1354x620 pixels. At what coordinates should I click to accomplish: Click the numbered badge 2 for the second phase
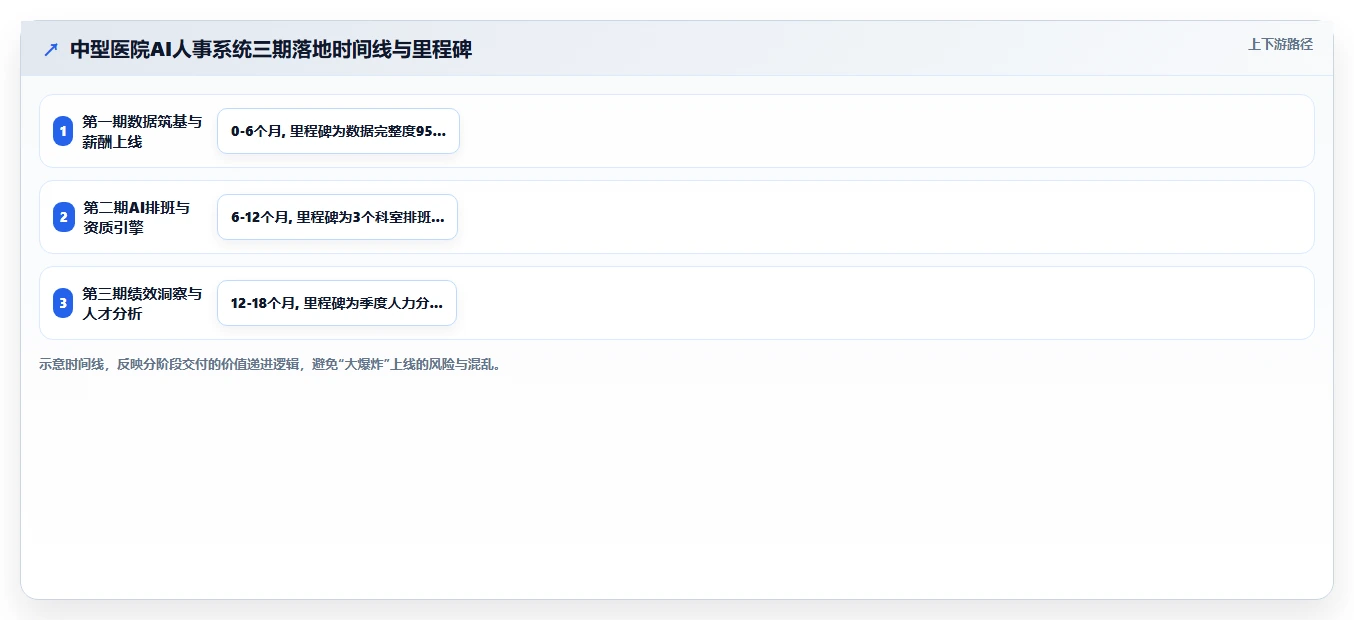coord(63,217)
